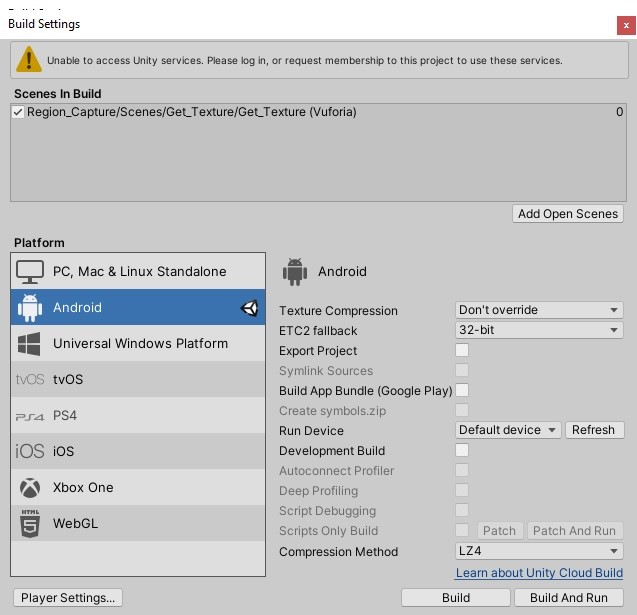Close the Build Settings window

point(626,25)
